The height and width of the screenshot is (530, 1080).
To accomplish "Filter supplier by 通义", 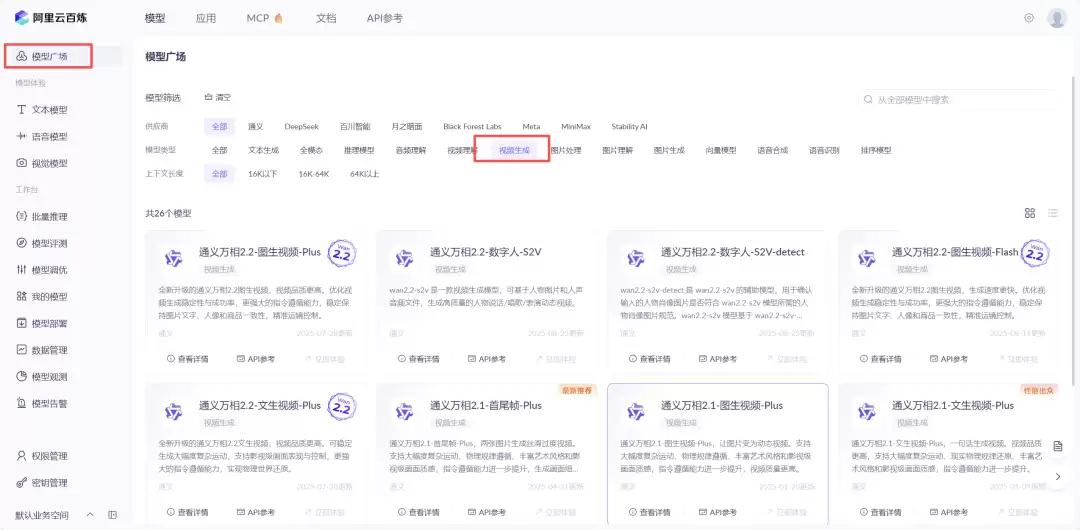I will [x=256, y=127].
